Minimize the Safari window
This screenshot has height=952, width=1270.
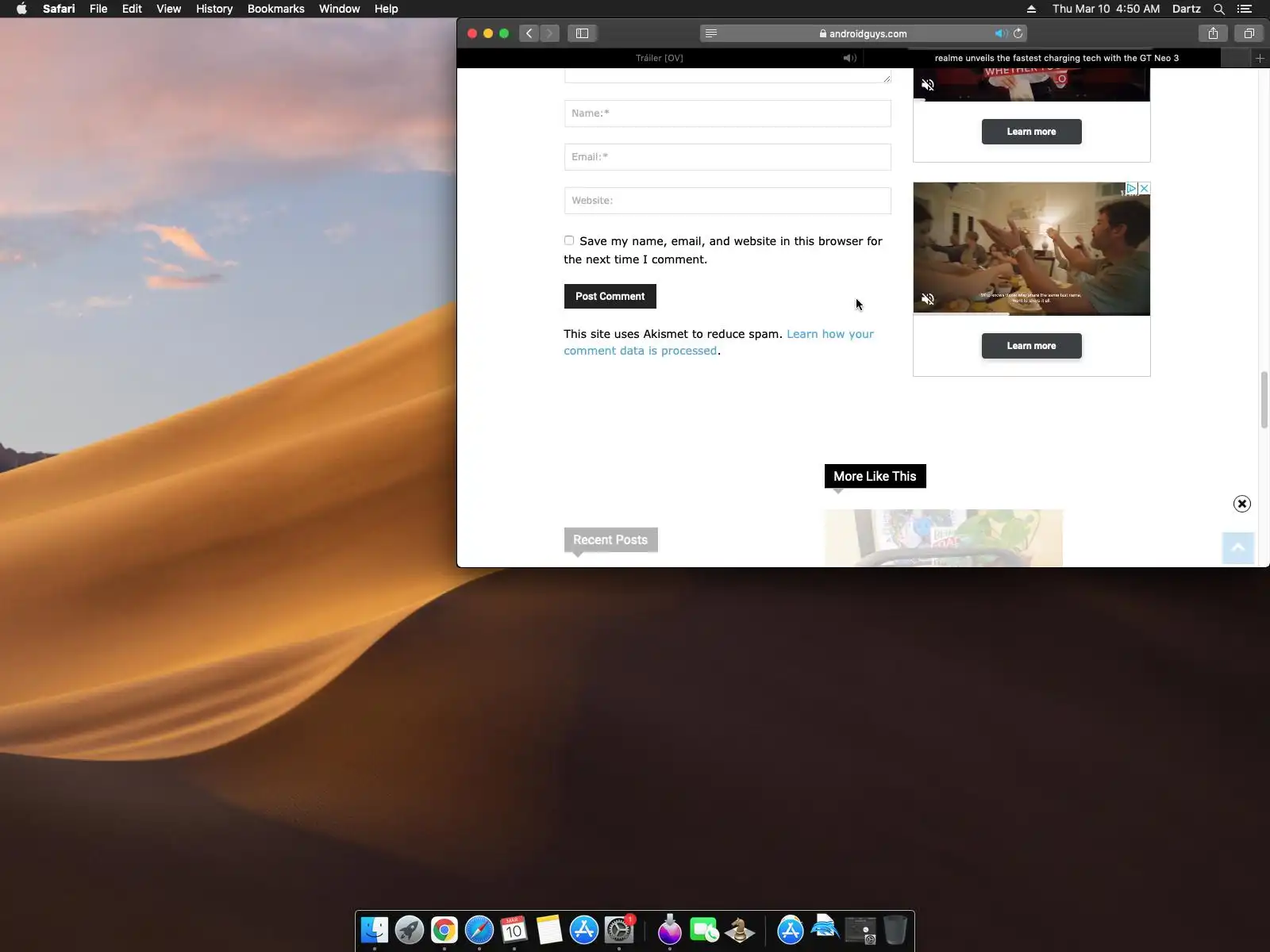coord(488,33)
